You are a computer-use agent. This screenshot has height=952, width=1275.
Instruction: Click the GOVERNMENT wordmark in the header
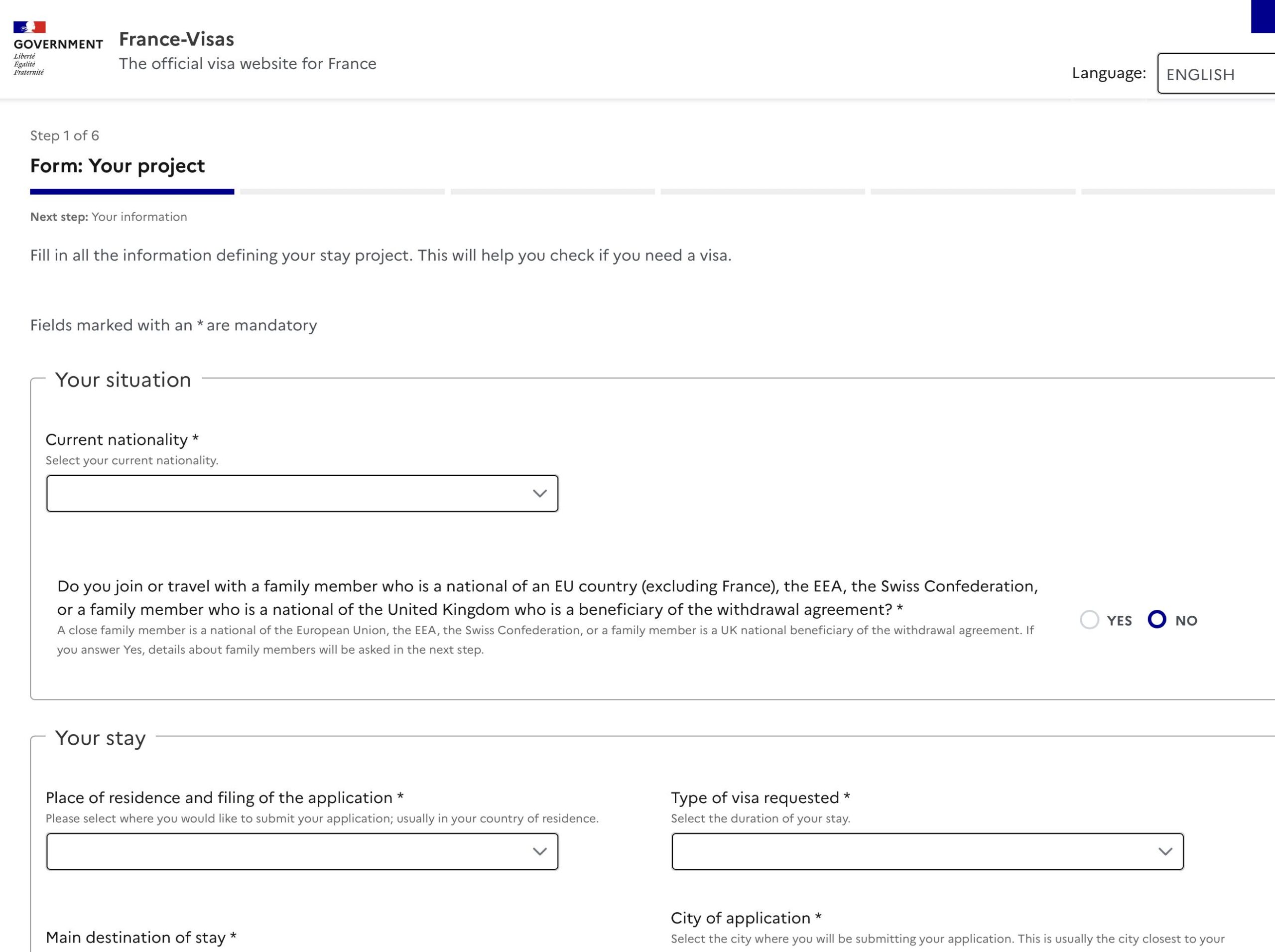click(57, 44)
